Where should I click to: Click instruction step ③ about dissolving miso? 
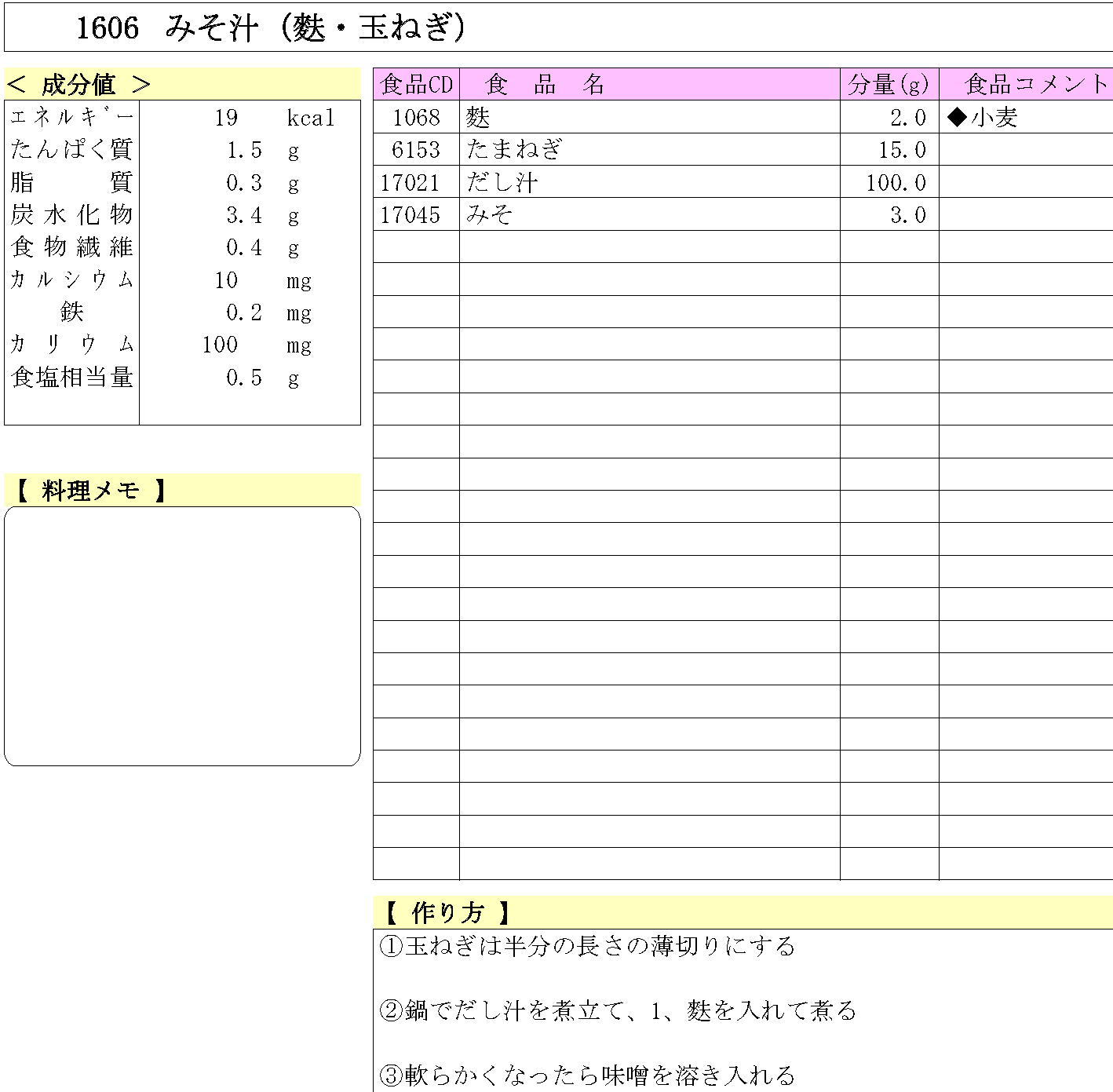coord(587,1075)
